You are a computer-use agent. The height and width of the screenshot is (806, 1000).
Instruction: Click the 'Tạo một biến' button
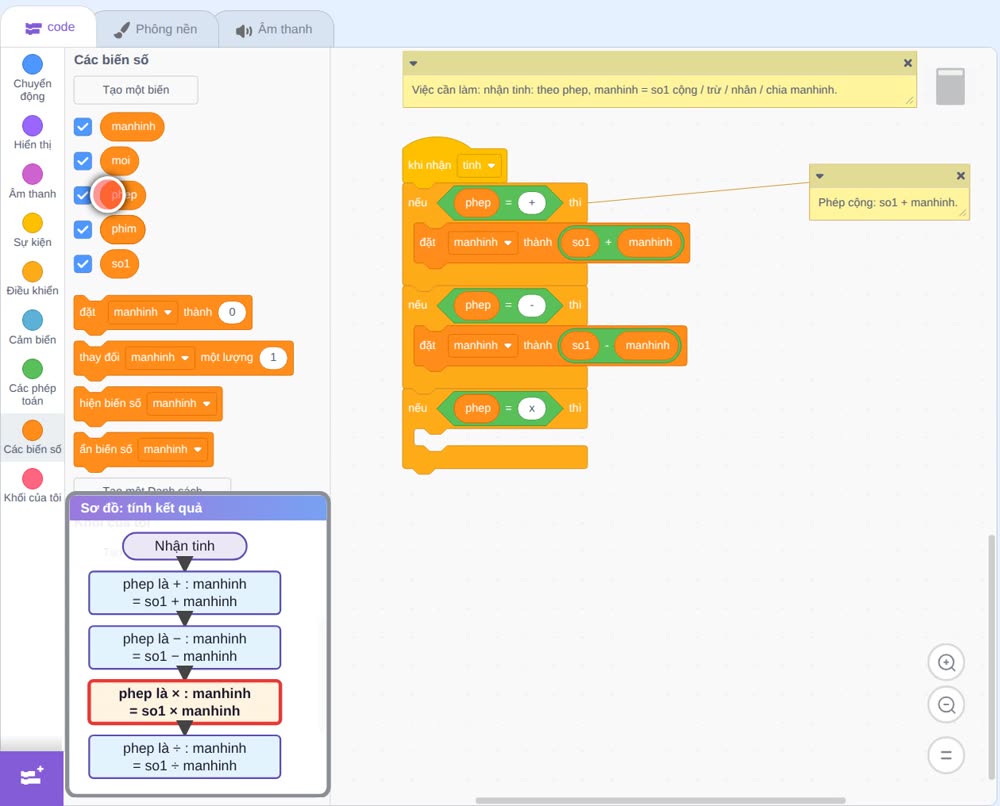pyautogui.click(x=136, y=90)
